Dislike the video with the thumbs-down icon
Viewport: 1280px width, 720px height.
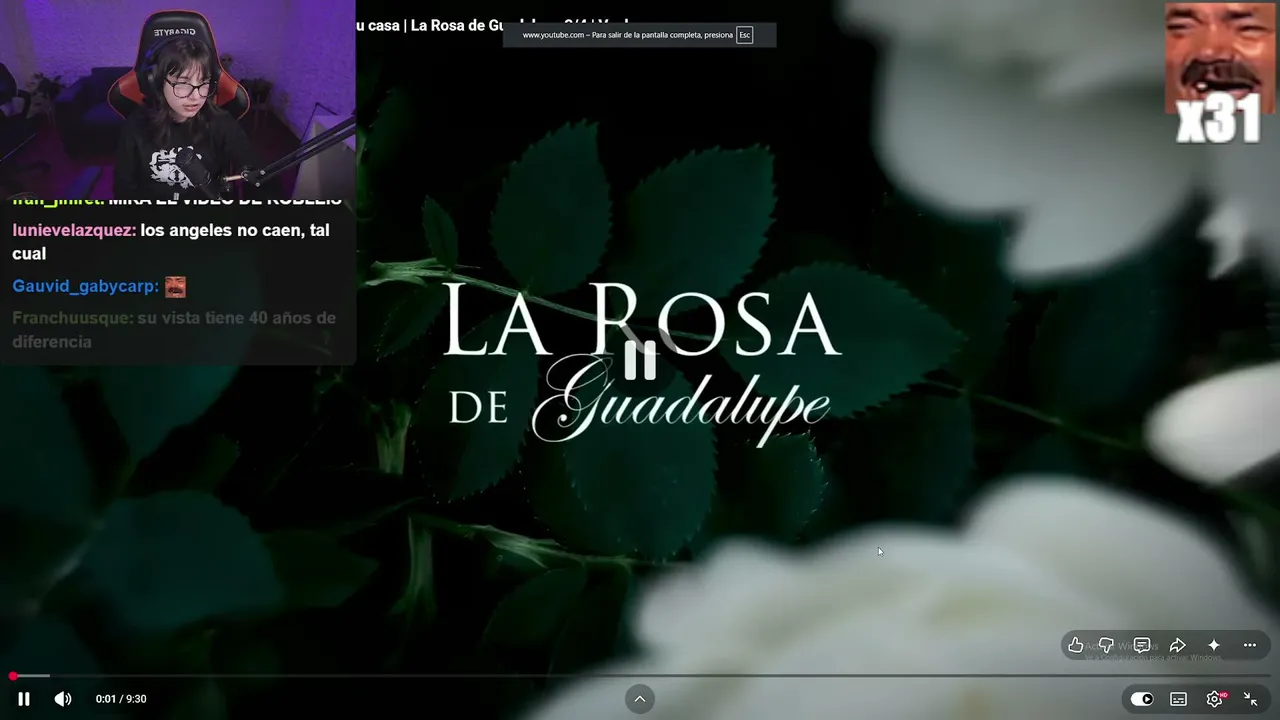coord(1106,645)
